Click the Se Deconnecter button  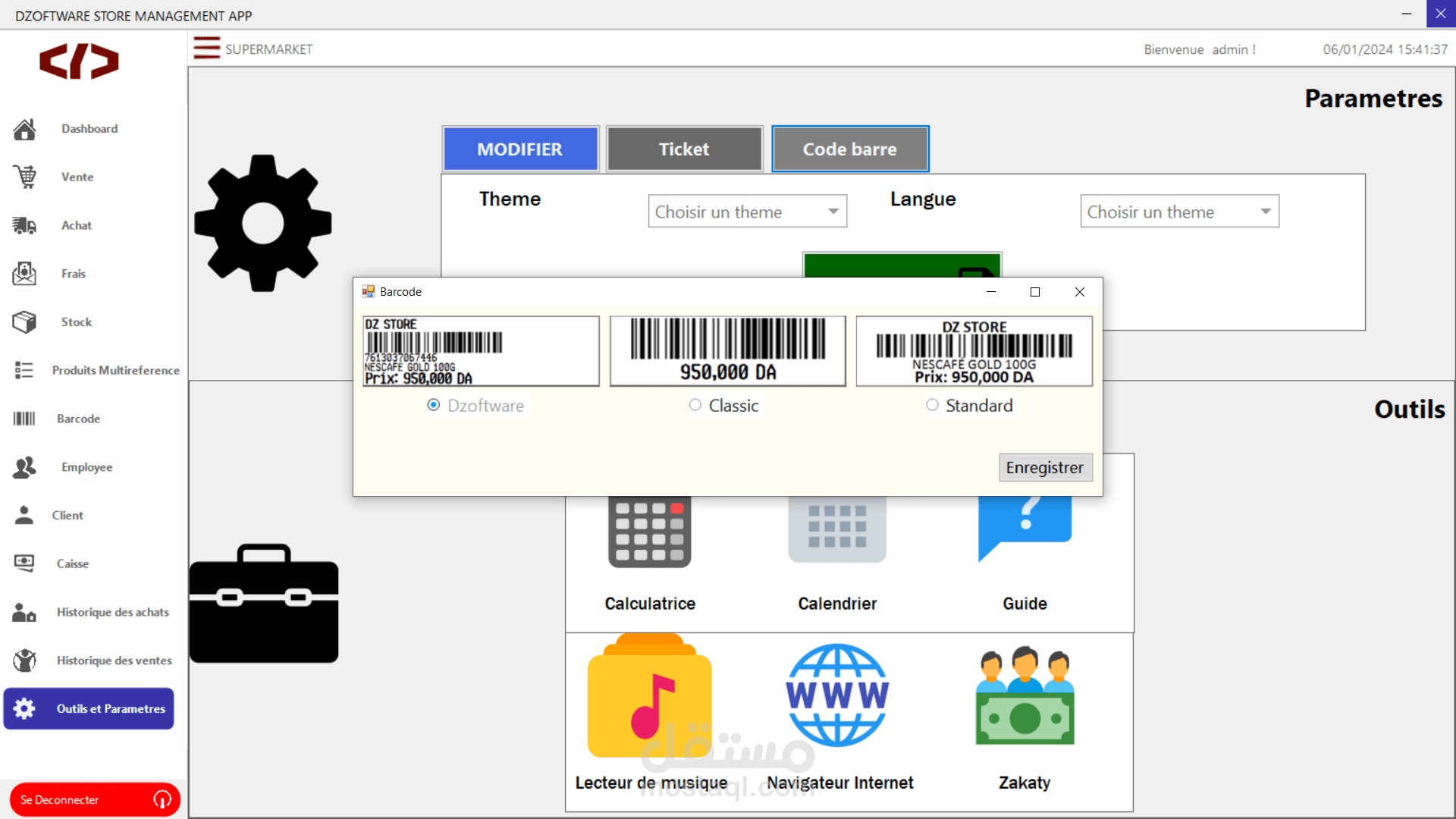[95, 799]
